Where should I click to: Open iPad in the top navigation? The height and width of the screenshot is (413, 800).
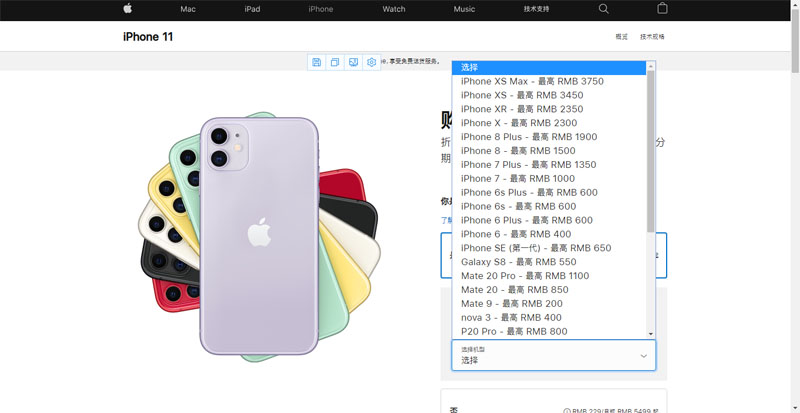tap(252, 9)
